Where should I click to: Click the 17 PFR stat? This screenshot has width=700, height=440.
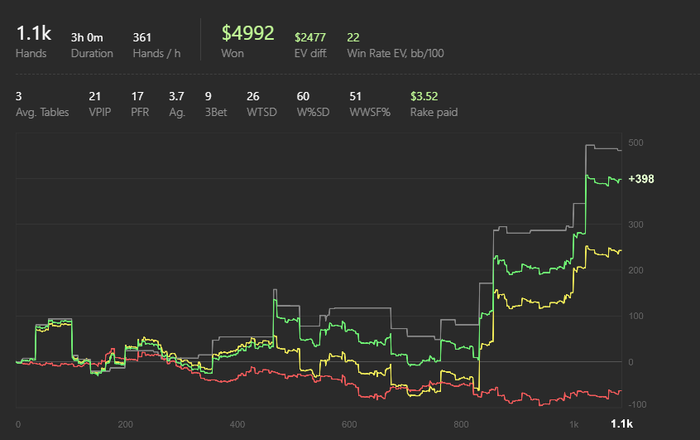coord(137,96)
